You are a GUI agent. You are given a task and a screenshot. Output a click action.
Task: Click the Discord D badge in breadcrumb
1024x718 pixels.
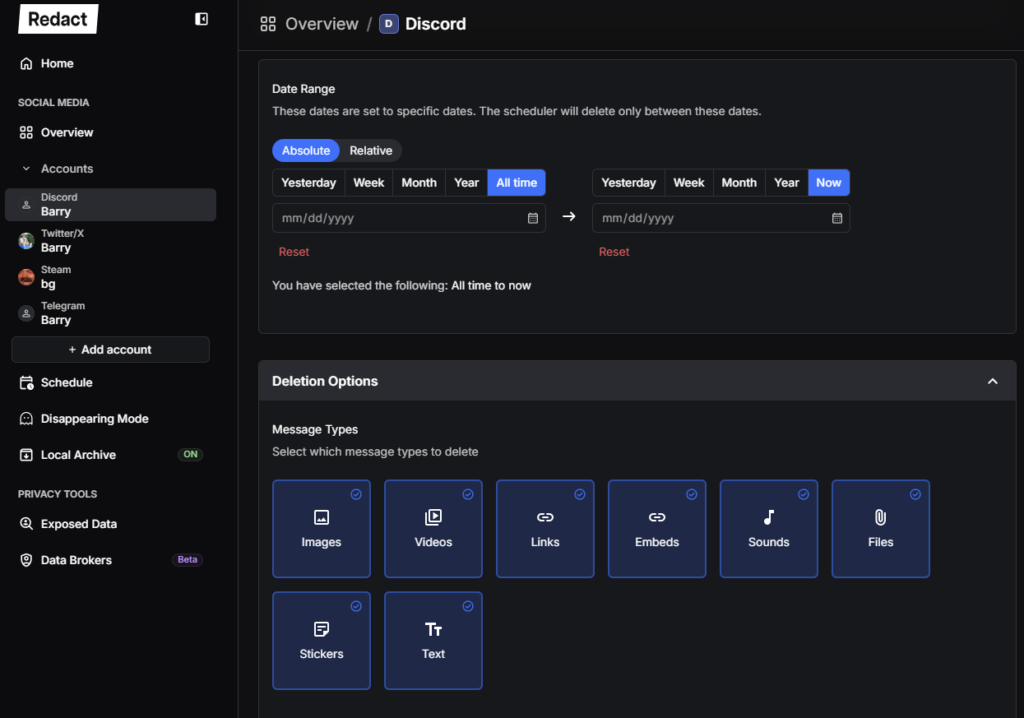tap(389, 24)
